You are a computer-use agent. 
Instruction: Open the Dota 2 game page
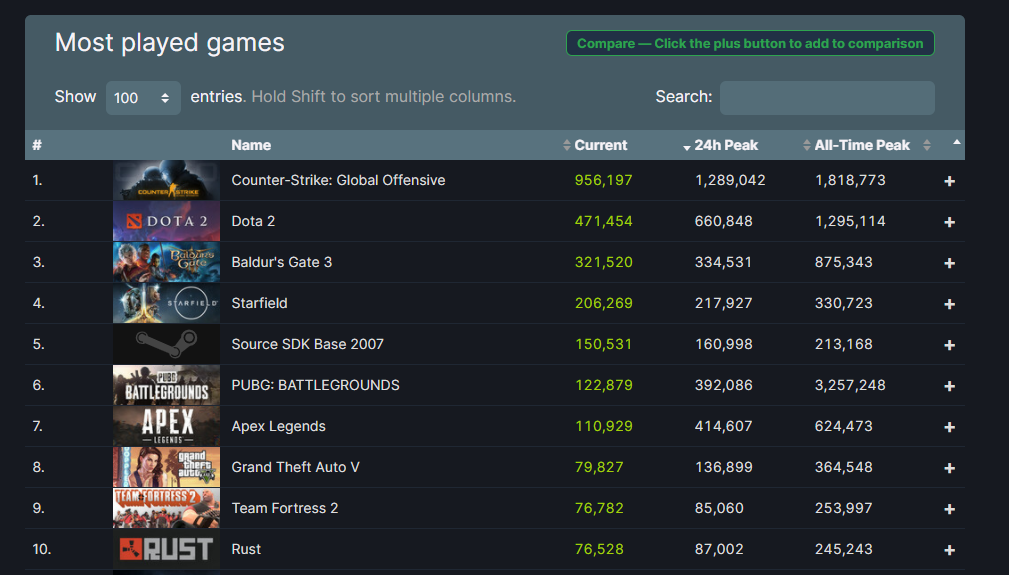point(253,221)
